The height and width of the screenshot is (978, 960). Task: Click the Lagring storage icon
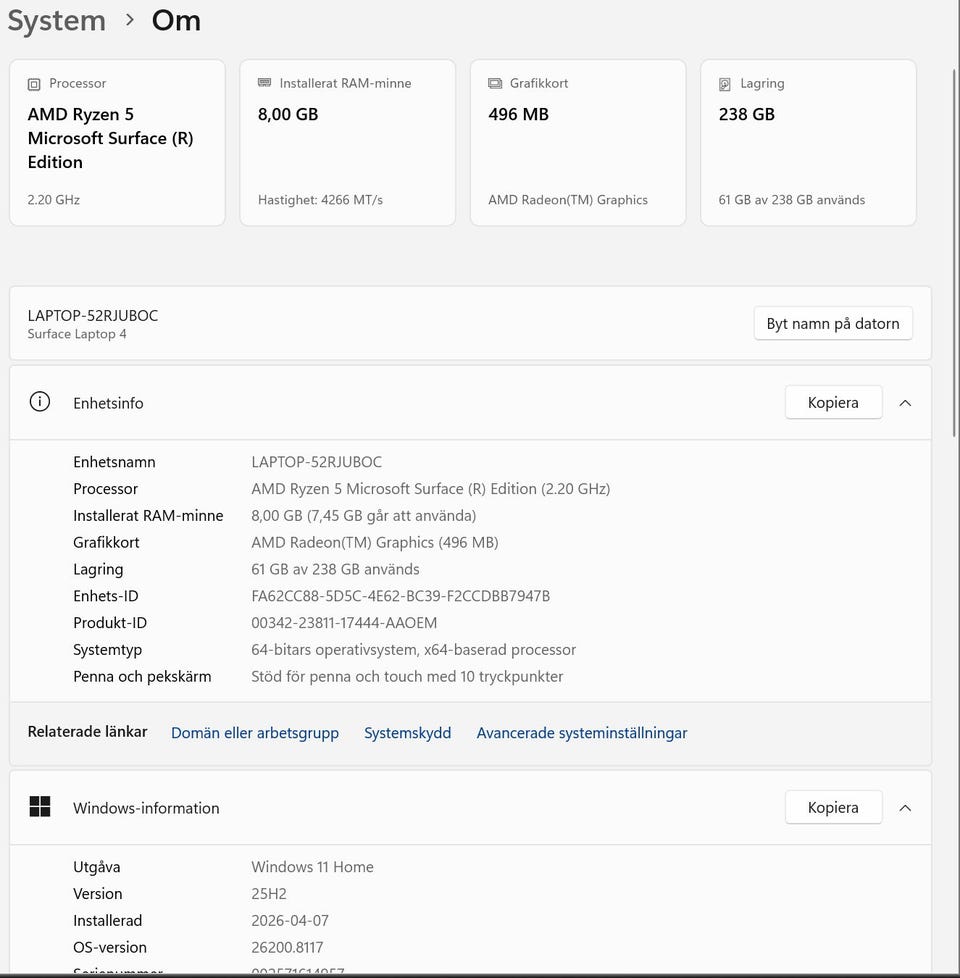725,84
